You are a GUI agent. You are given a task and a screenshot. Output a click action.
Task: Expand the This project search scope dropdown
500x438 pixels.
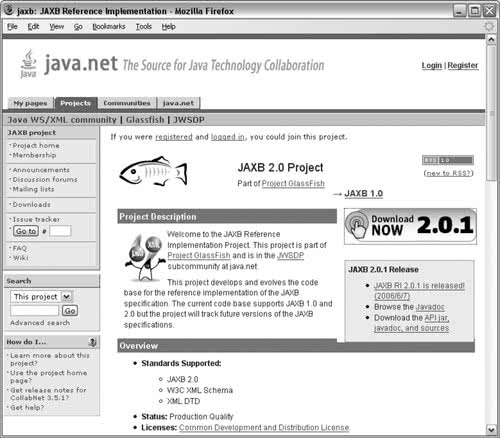pos(42,296)
